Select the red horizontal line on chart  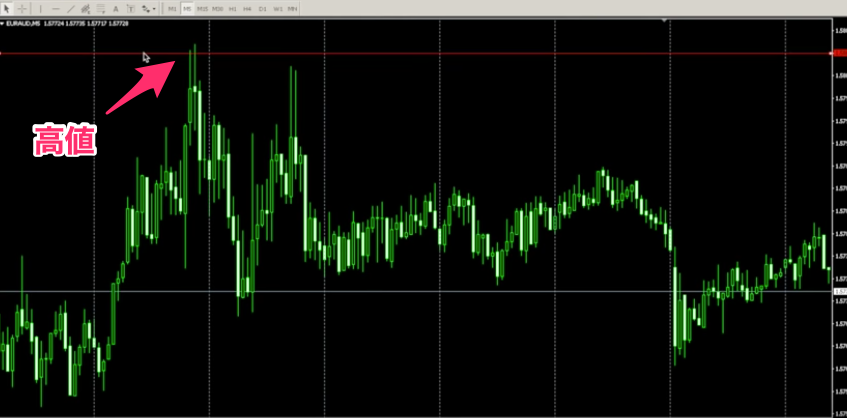click(x=415, y=53)
